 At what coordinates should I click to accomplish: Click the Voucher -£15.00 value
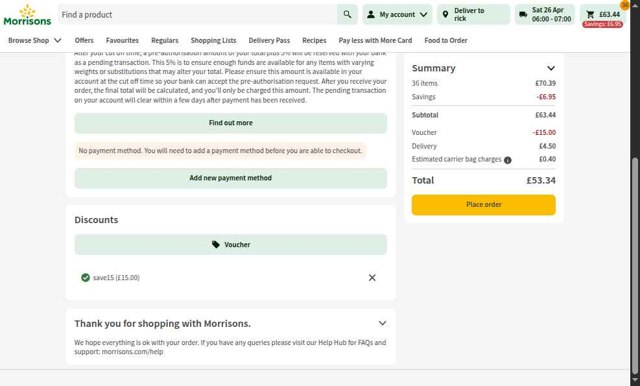coord(544,132)
